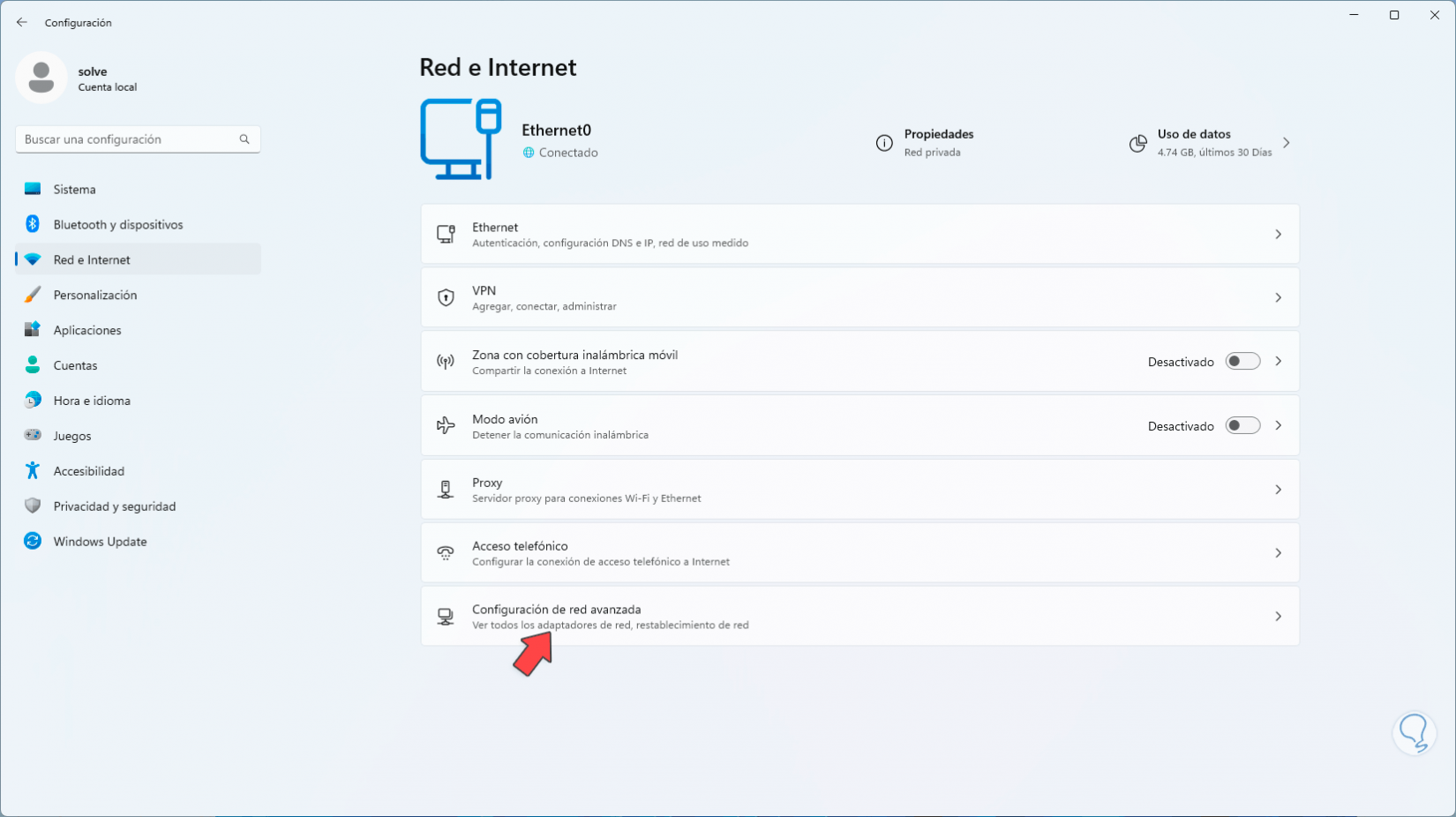Screen dimensions: 1456x817
Task: Minimize the Configuración window
Action: pos(1354,15)
